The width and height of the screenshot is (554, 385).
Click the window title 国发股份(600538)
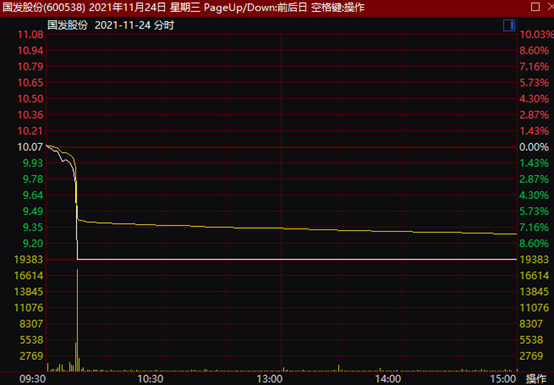tap(44, 7)
